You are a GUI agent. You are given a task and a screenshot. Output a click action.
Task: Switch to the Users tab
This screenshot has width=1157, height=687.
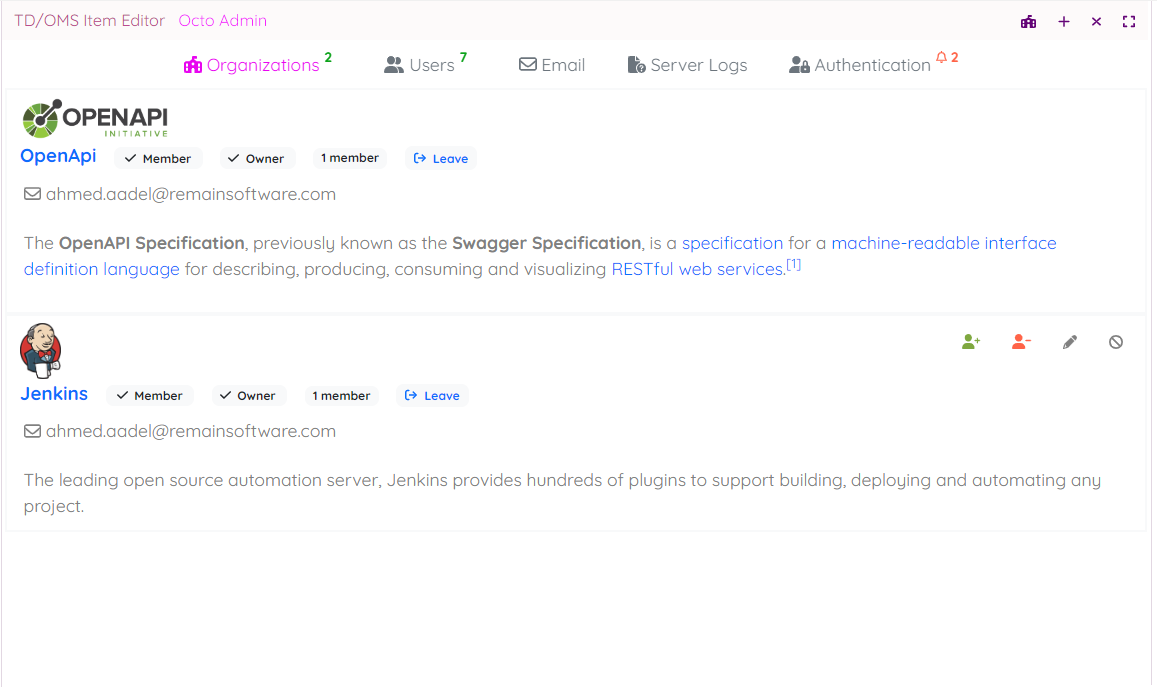[x=420, y=65]
